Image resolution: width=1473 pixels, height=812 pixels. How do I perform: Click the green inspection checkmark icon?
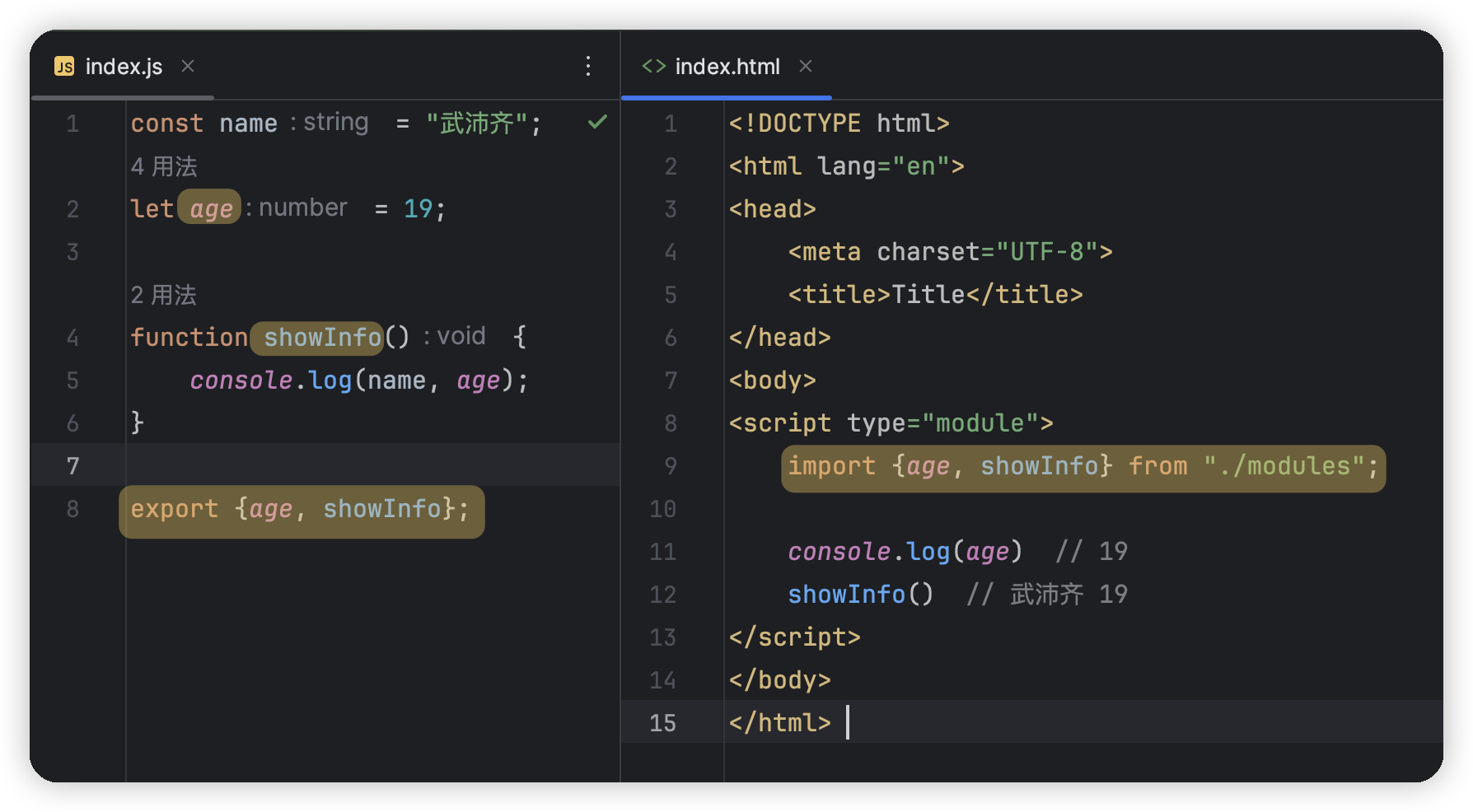pyautogui.click(x=597, y=123)
